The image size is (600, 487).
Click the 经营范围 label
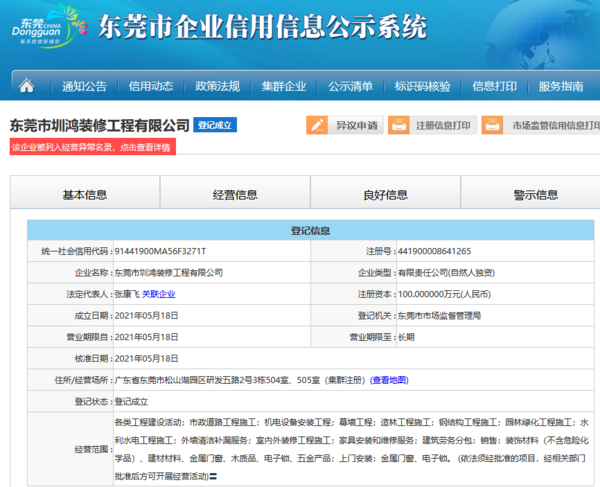point(93,449)
